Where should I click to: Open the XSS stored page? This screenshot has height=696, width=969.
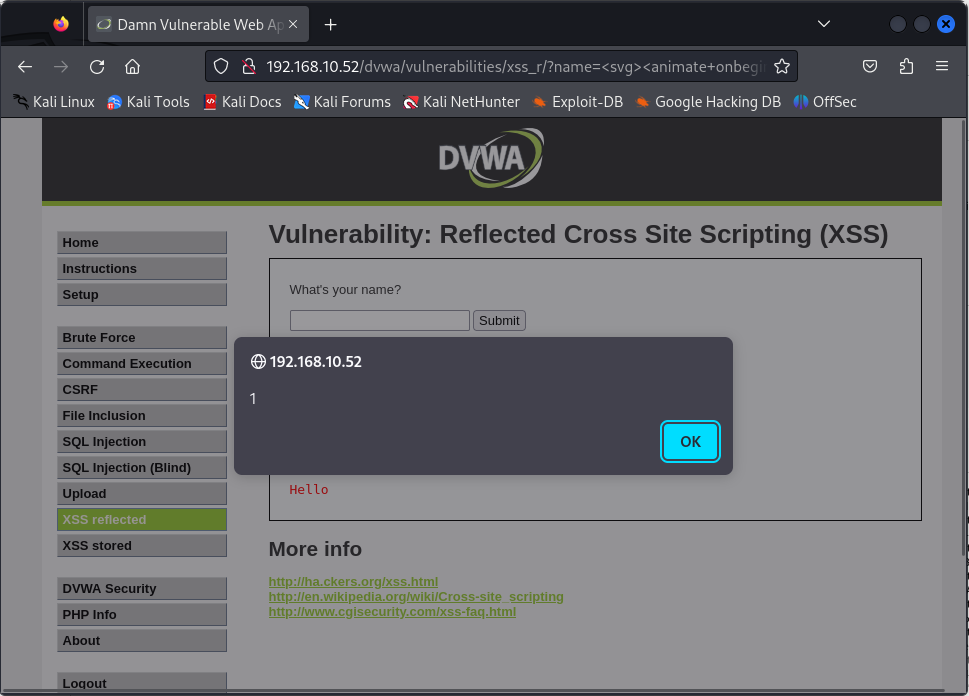point(142,545)
